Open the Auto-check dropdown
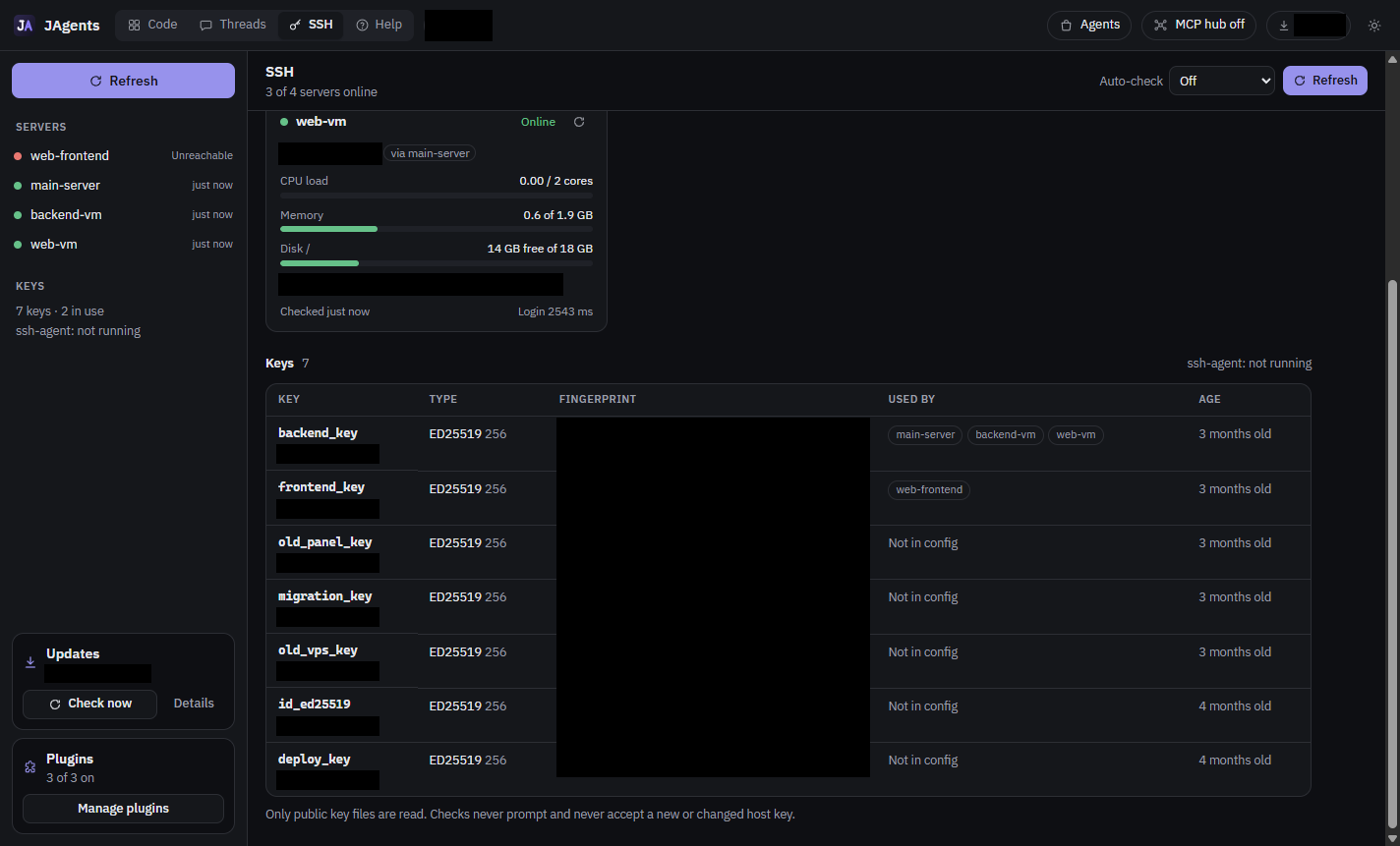The height and width of the screenshot is (846, 1400). 1222,81
